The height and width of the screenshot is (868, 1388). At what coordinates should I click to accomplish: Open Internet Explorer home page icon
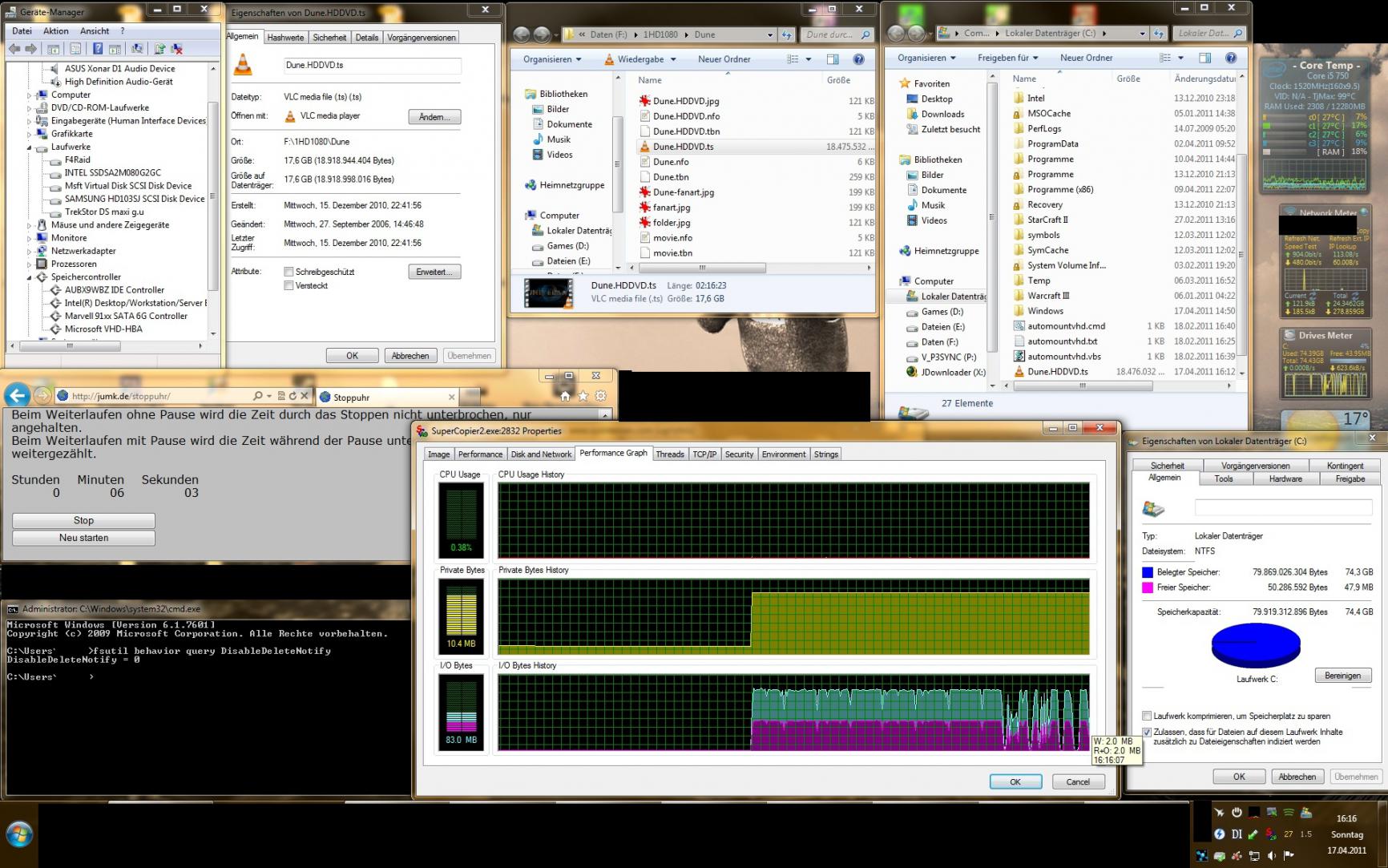point(565,396)
